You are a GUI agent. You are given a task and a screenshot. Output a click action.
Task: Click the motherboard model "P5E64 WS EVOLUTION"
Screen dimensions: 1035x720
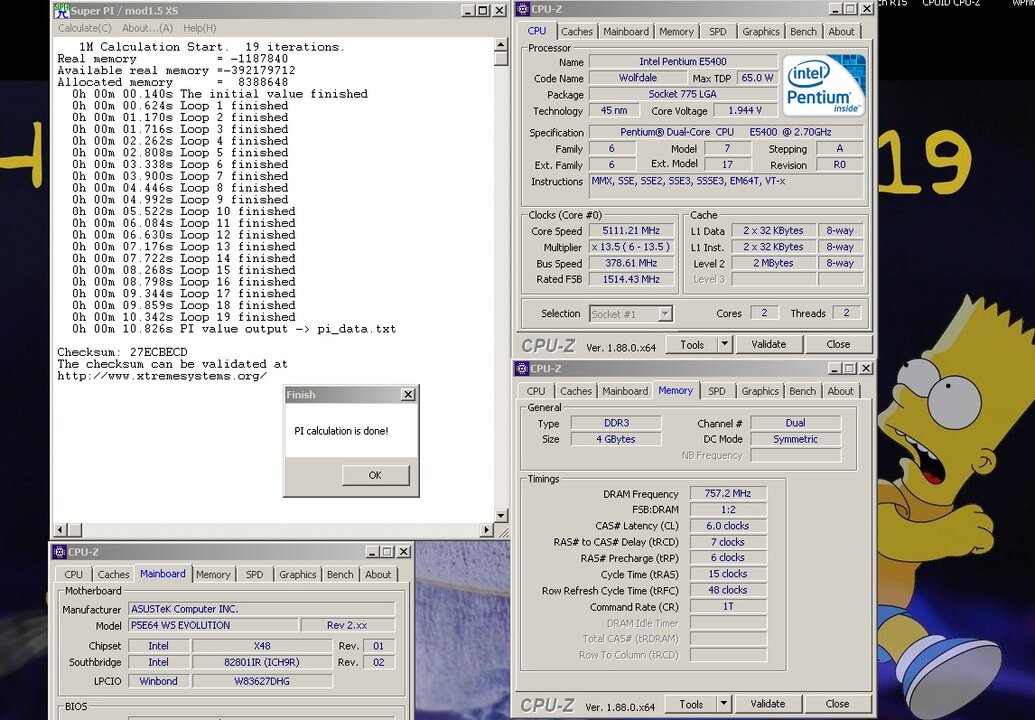point(213,625)
